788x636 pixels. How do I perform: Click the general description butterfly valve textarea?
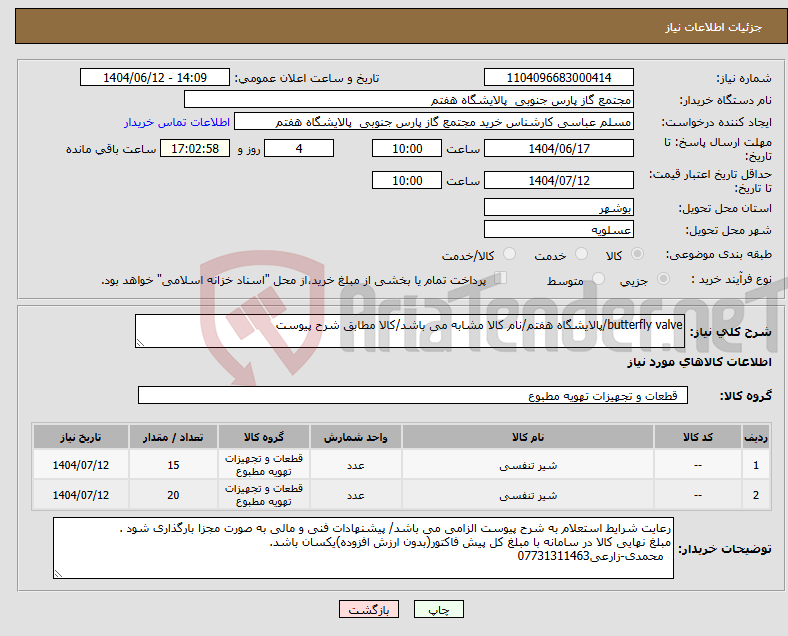click(410, 331)
